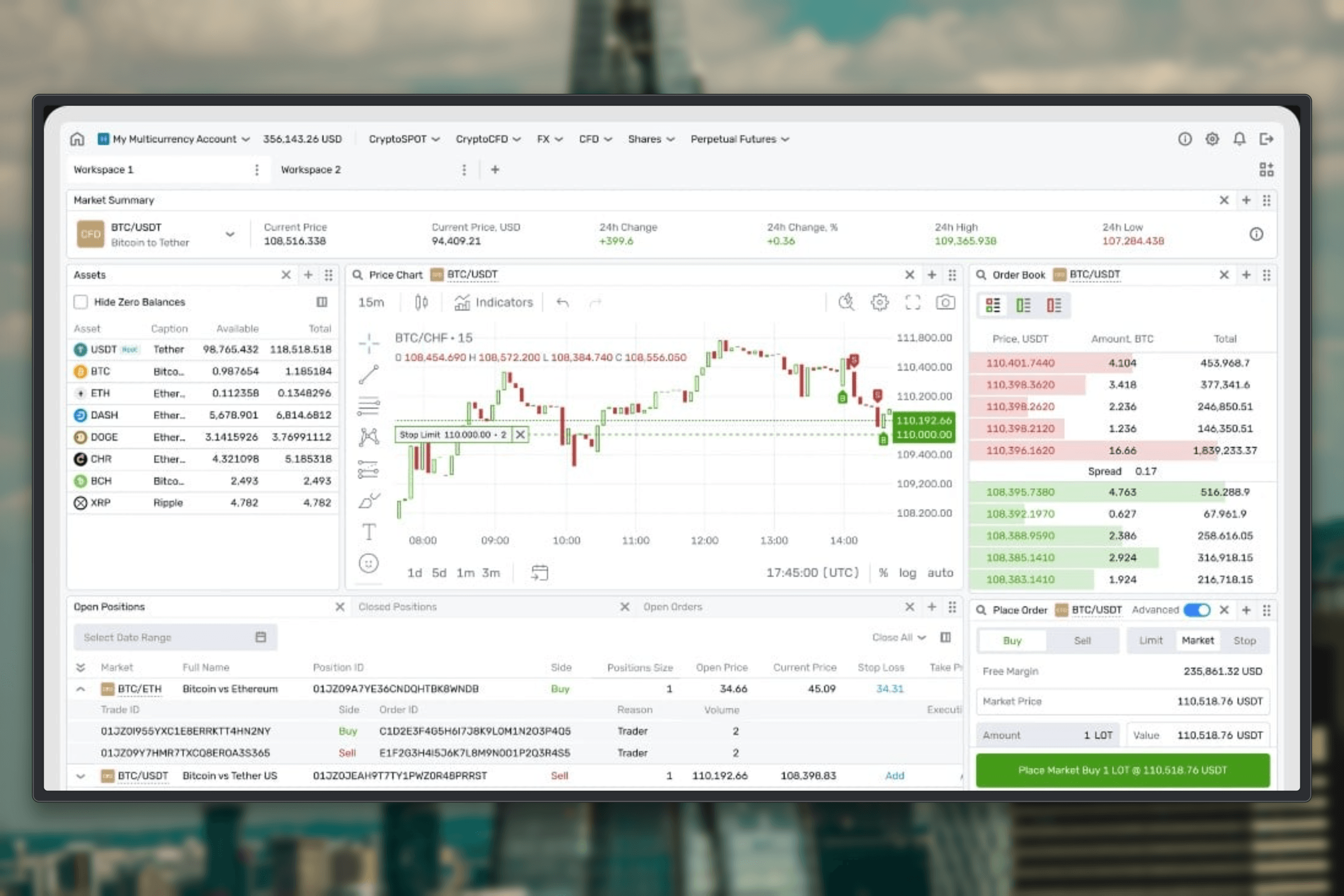Select the 3m chart range
This screenshot has height=896, width=1344.
click(x=491, y=573)
